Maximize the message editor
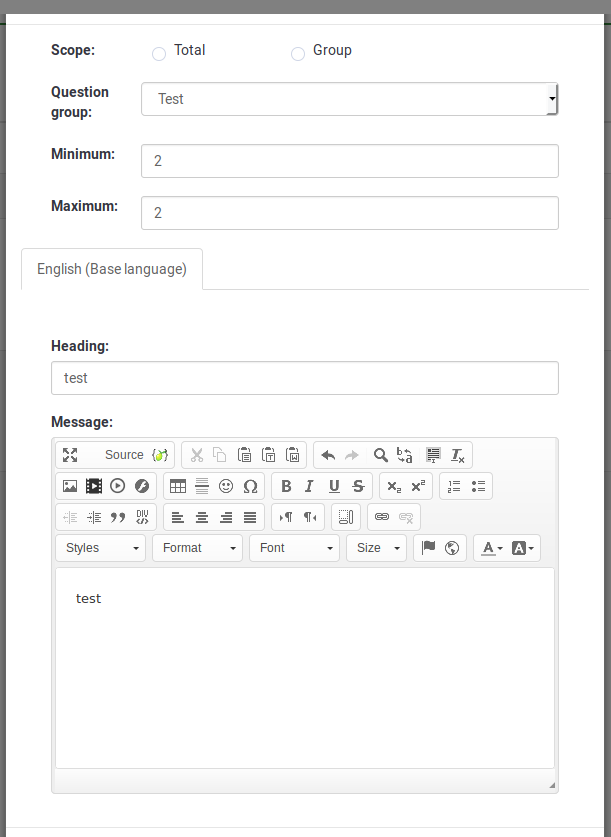The height and width of the screenshot is (837, 611). click(x=70, y=455)
